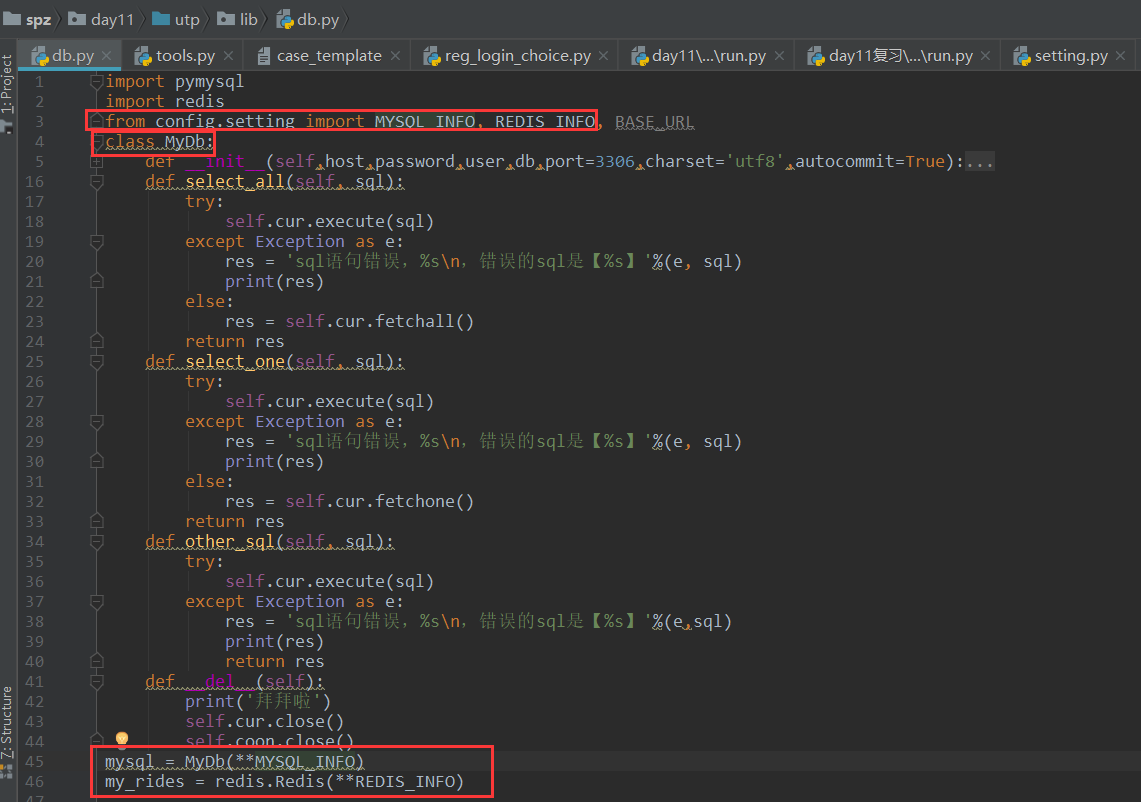Collapse the select_all method fold
Viewport: 1141px width, 802px height.
[97, 181]
